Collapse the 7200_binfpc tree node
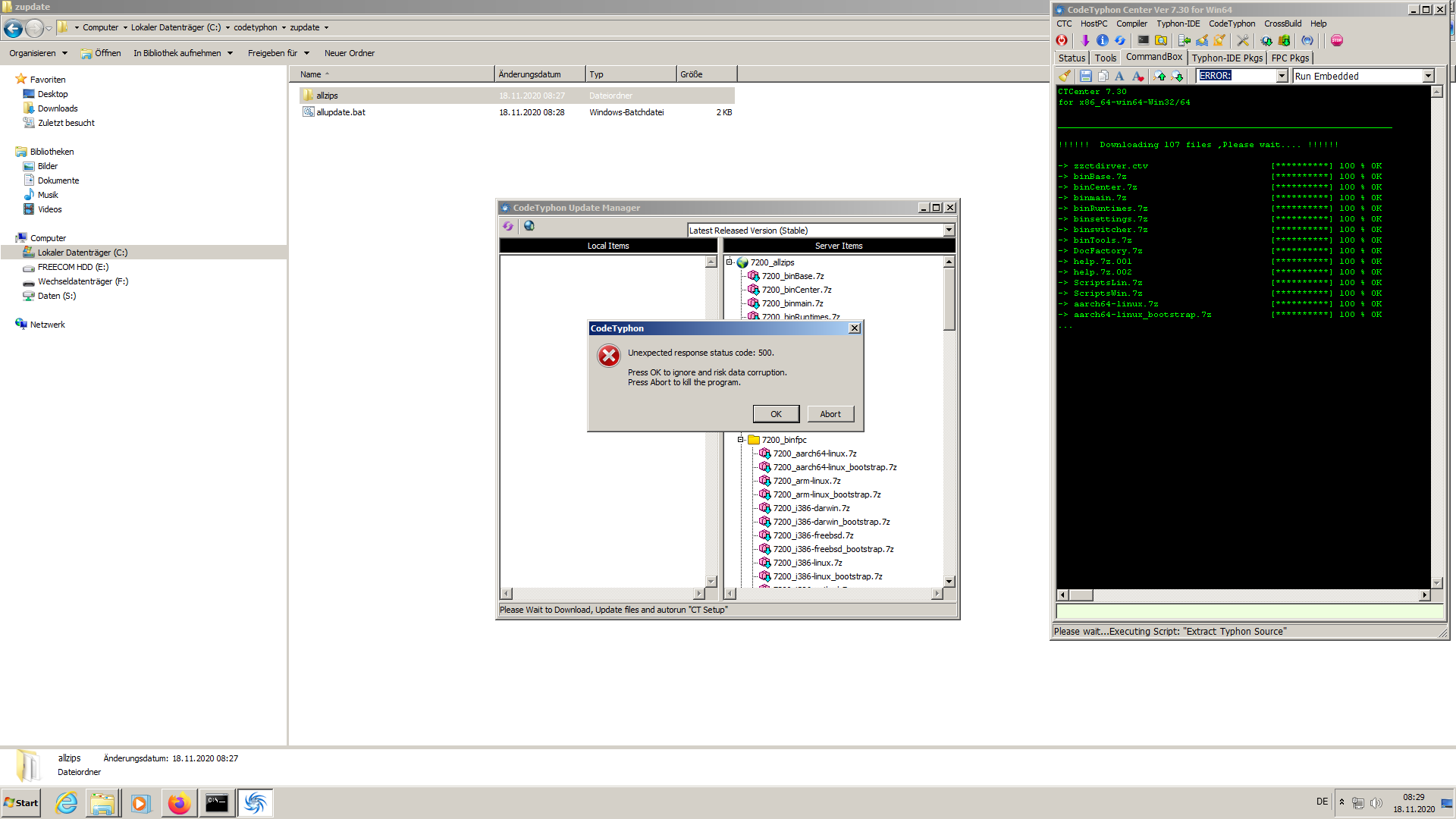This screenshot has width=1456, height=819. [741, 440]
